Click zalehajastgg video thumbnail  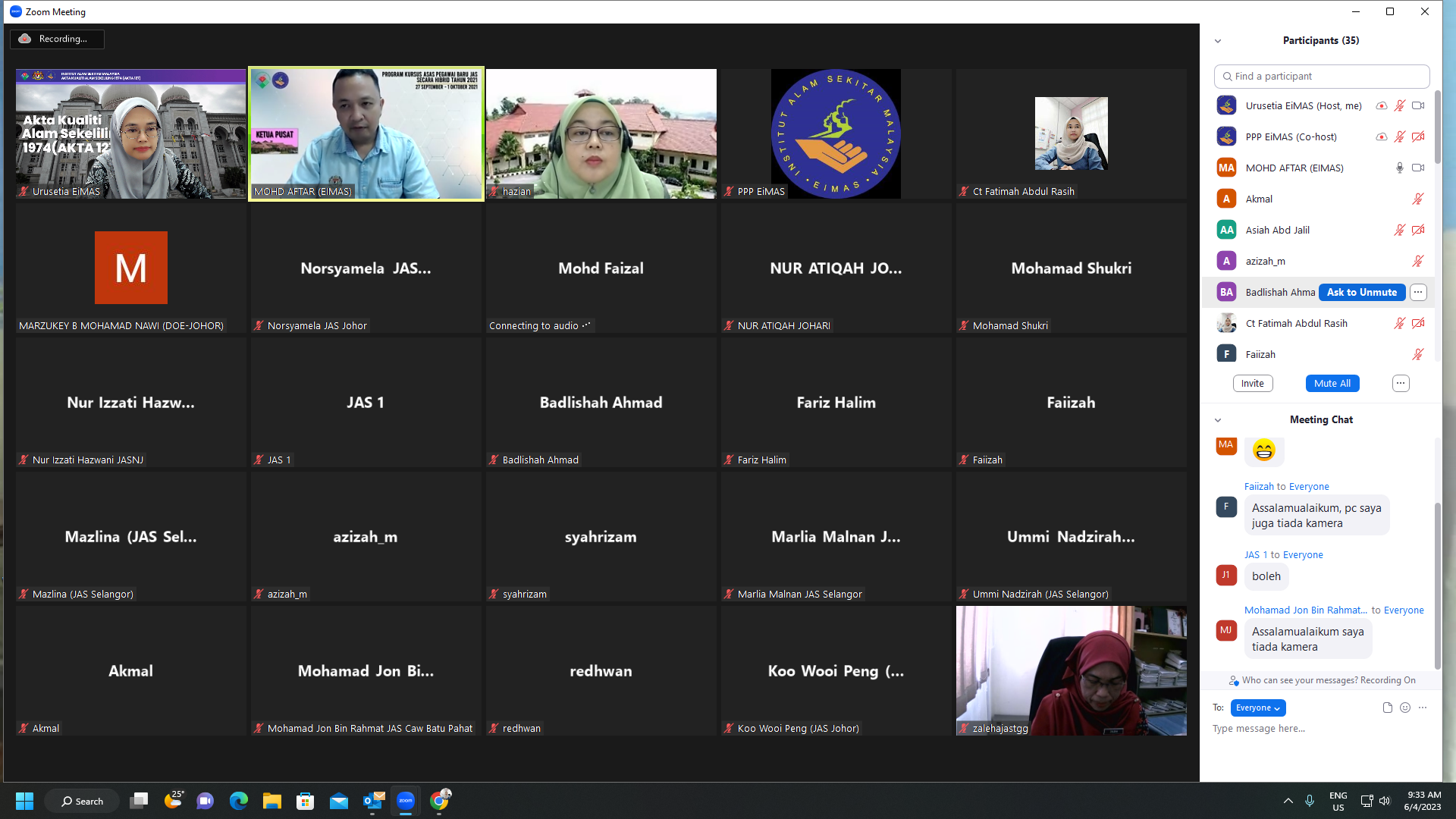(x=1071, y=670)
